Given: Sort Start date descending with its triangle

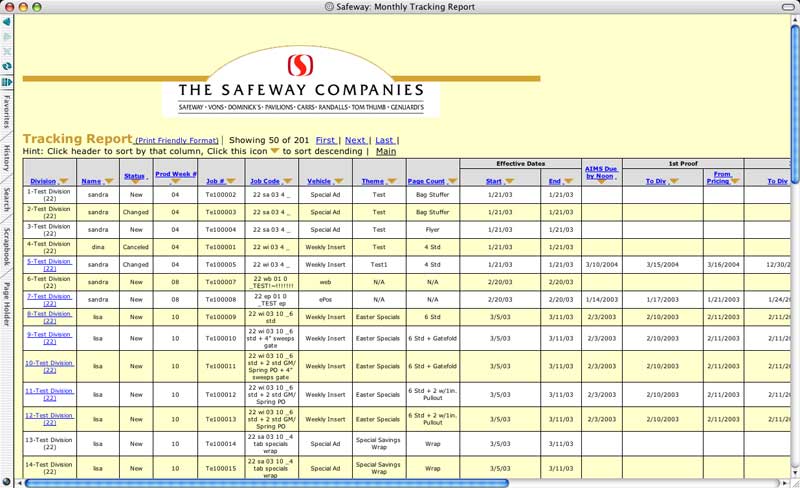Looking at the screenshot, I should (x=509, y=181).
